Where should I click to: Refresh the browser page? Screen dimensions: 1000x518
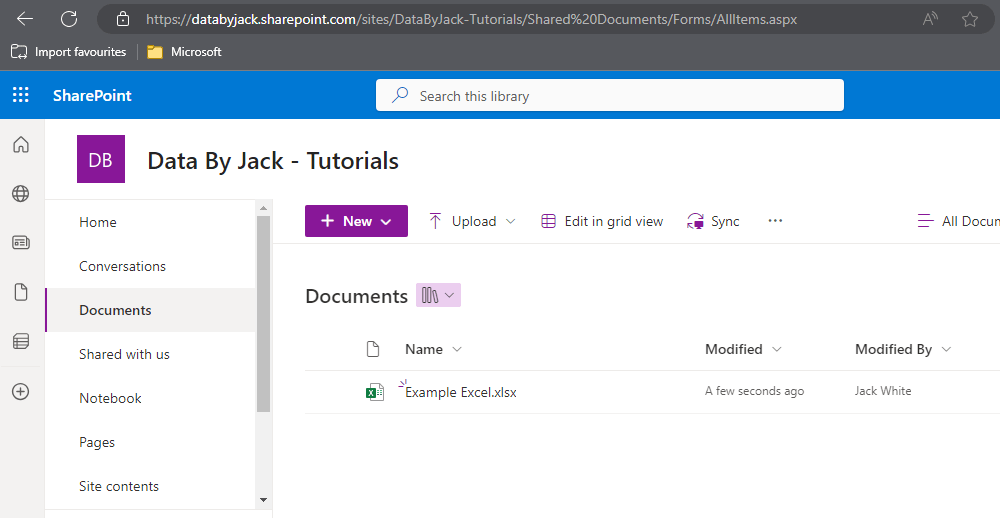[x=69, y=19]
